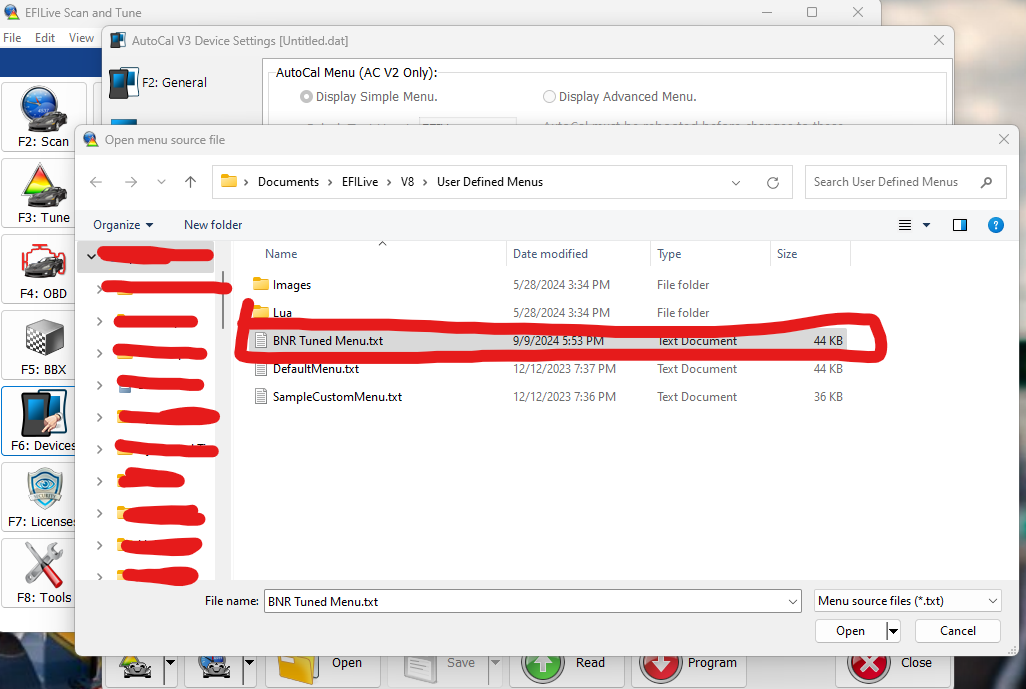Open Save button dropdown arrow
This screenshot has height=689, width=1026.
point(495,663)
